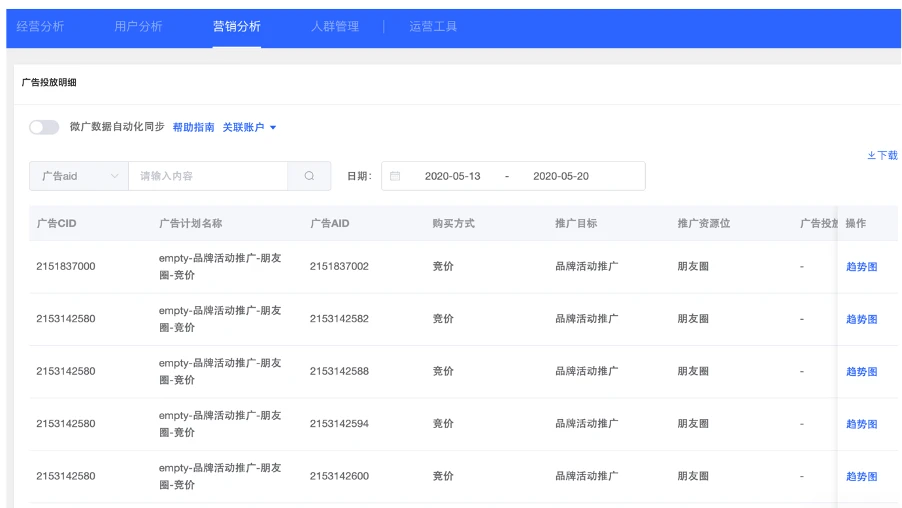
Task: Switch to 用户分析 tab
Action: coord(138,26)
